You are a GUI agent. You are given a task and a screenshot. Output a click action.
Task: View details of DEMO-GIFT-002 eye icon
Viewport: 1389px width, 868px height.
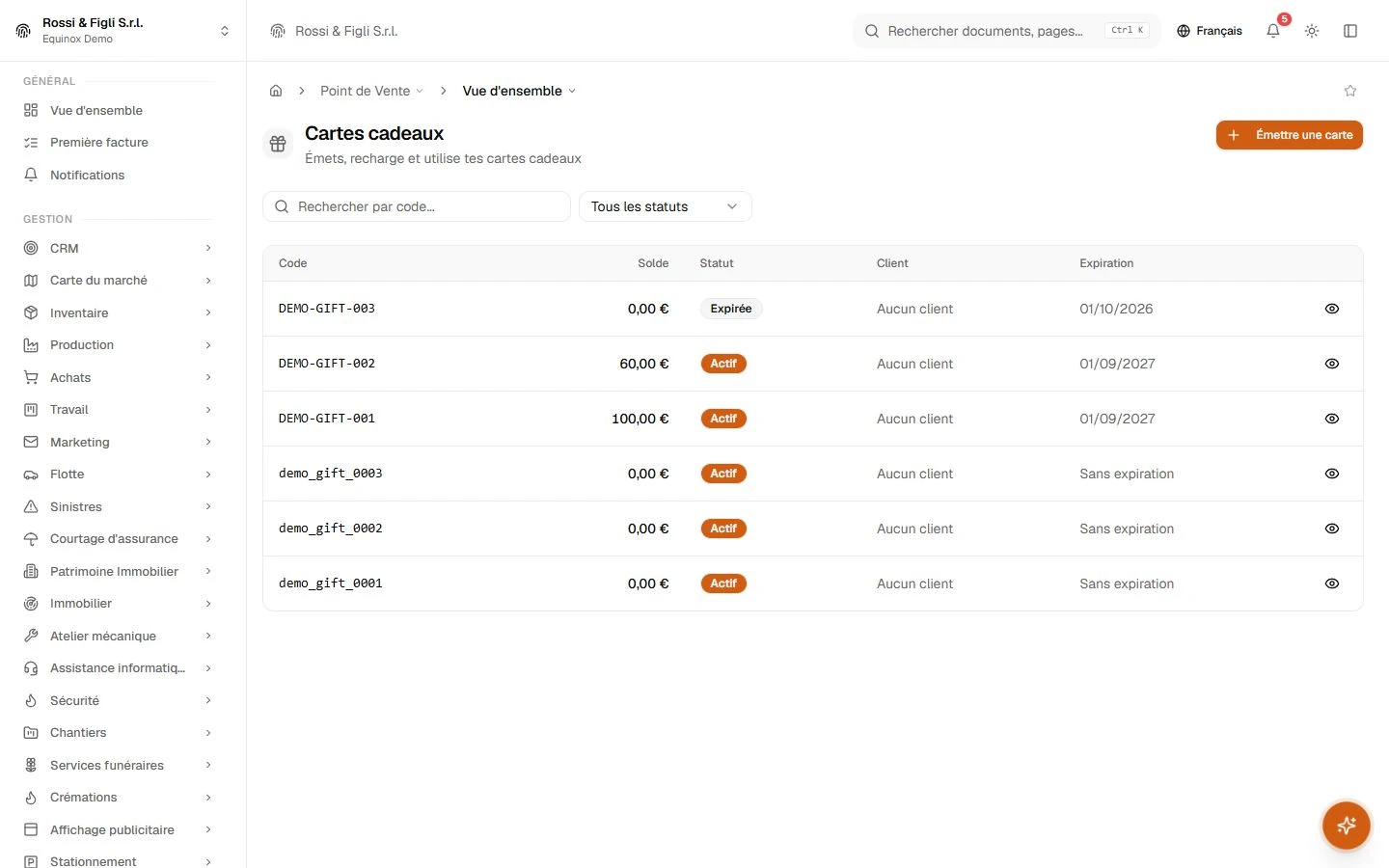point(1332,364)
